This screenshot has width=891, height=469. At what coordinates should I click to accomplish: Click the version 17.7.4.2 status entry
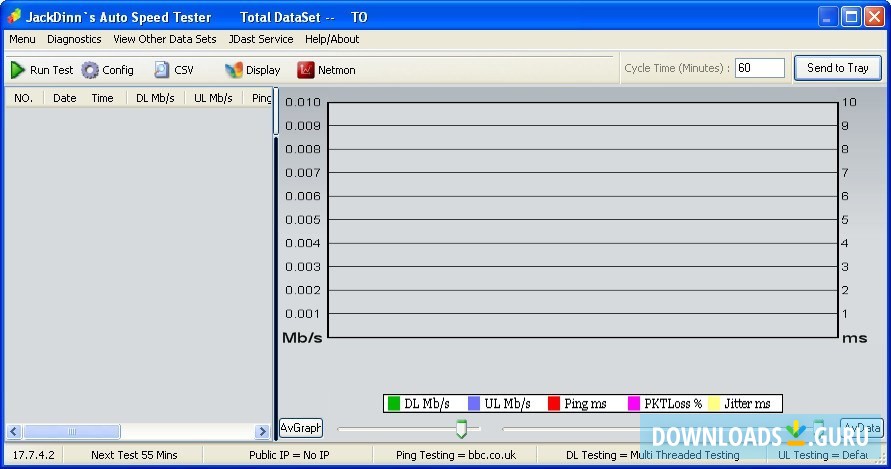click(x=34, y=455)
